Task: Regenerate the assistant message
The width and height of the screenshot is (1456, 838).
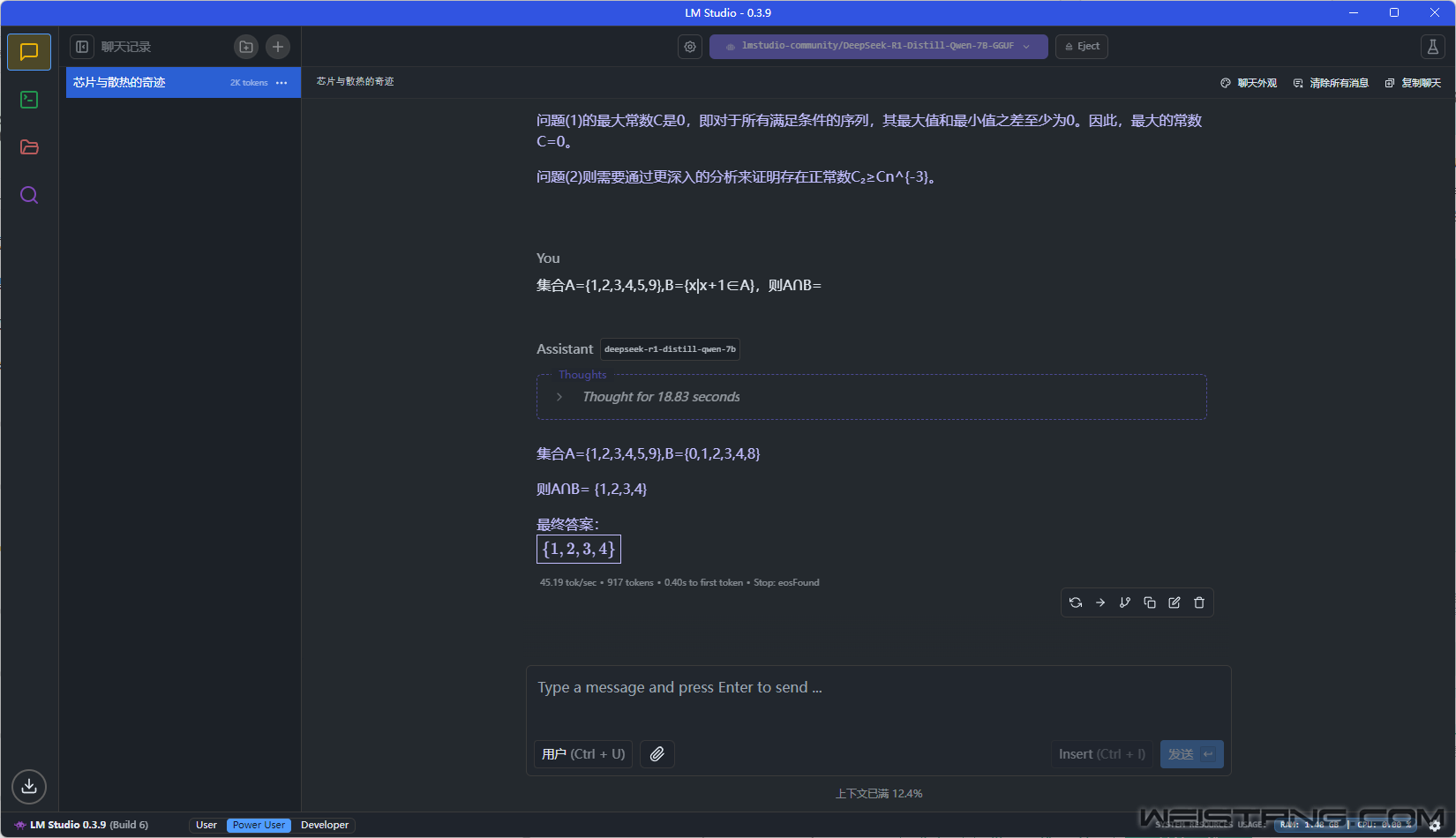Action: [1076, 602]
